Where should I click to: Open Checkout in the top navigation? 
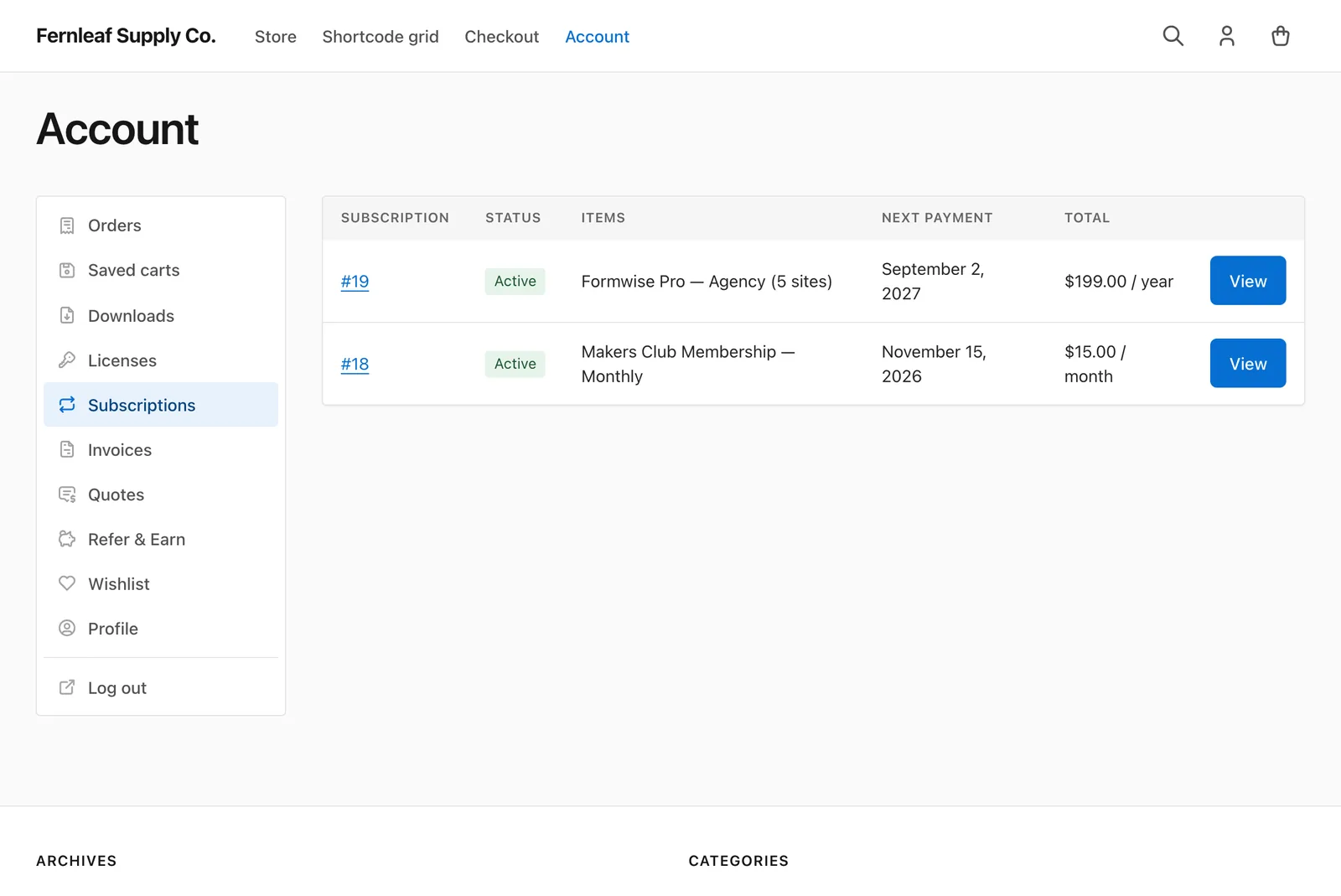pos(502,37)
